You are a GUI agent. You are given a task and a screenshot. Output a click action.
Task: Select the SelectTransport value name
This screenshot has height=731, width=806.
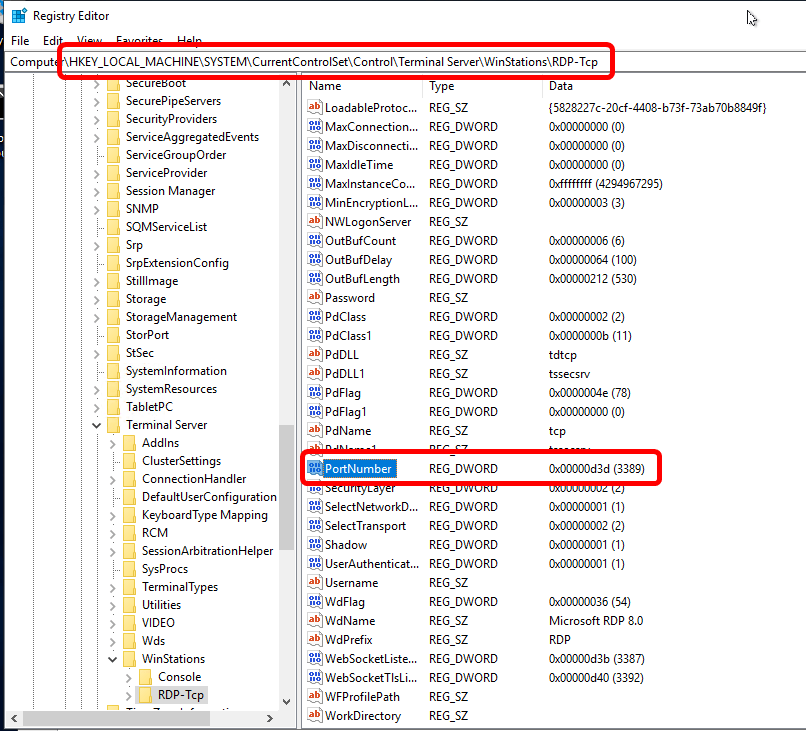365,526
